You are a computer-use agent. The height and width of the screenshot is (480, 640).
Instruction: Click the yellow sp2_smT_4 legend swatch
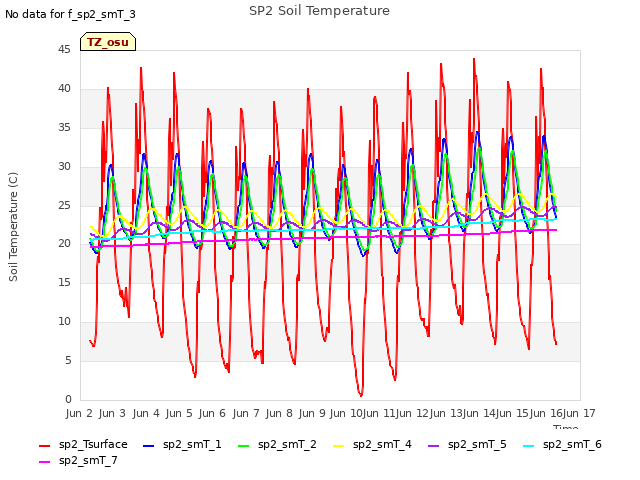point(339,446)
